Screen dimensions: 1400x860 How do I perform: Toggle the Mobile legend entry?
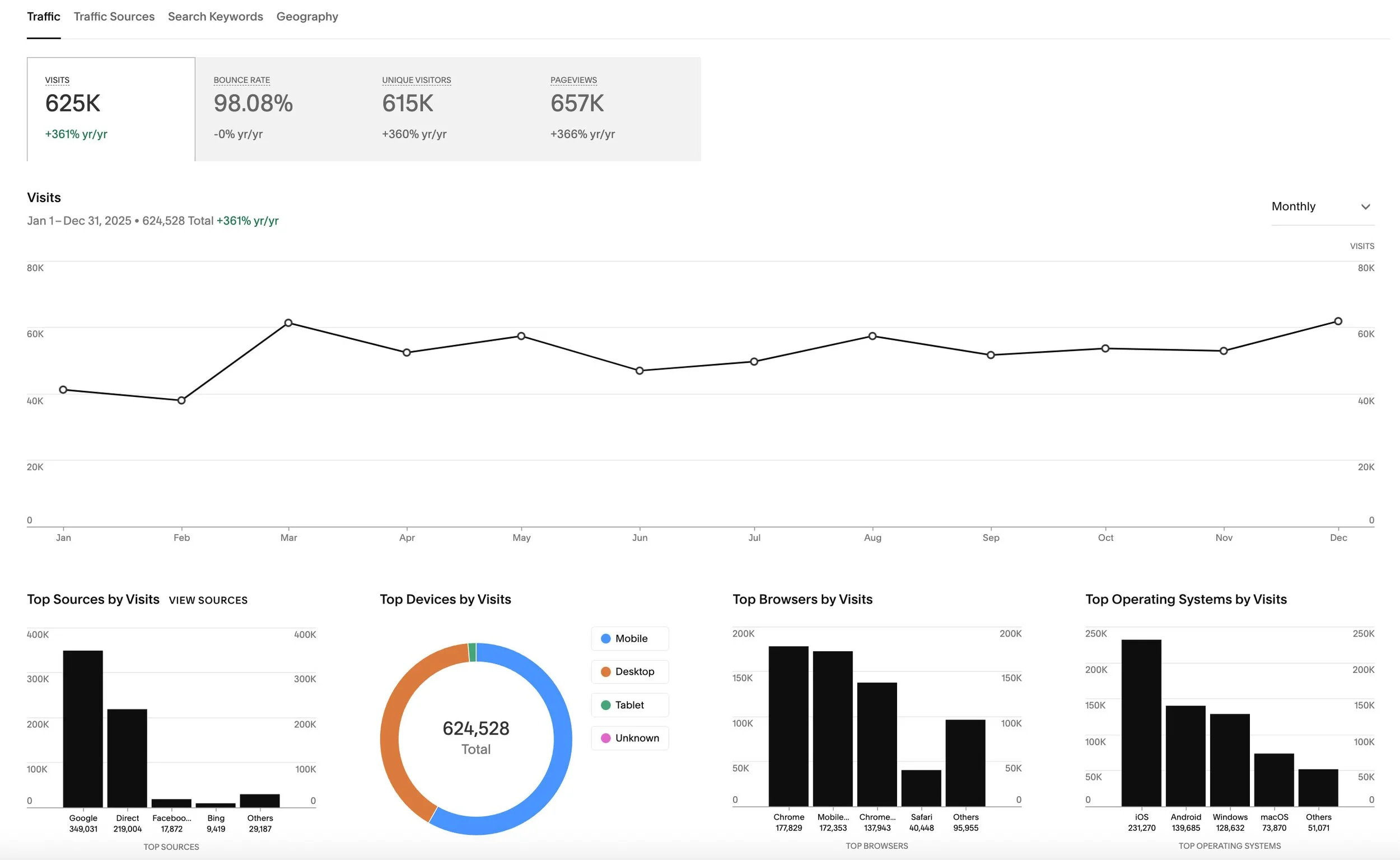pyautogui.click(x=629, y=639)
